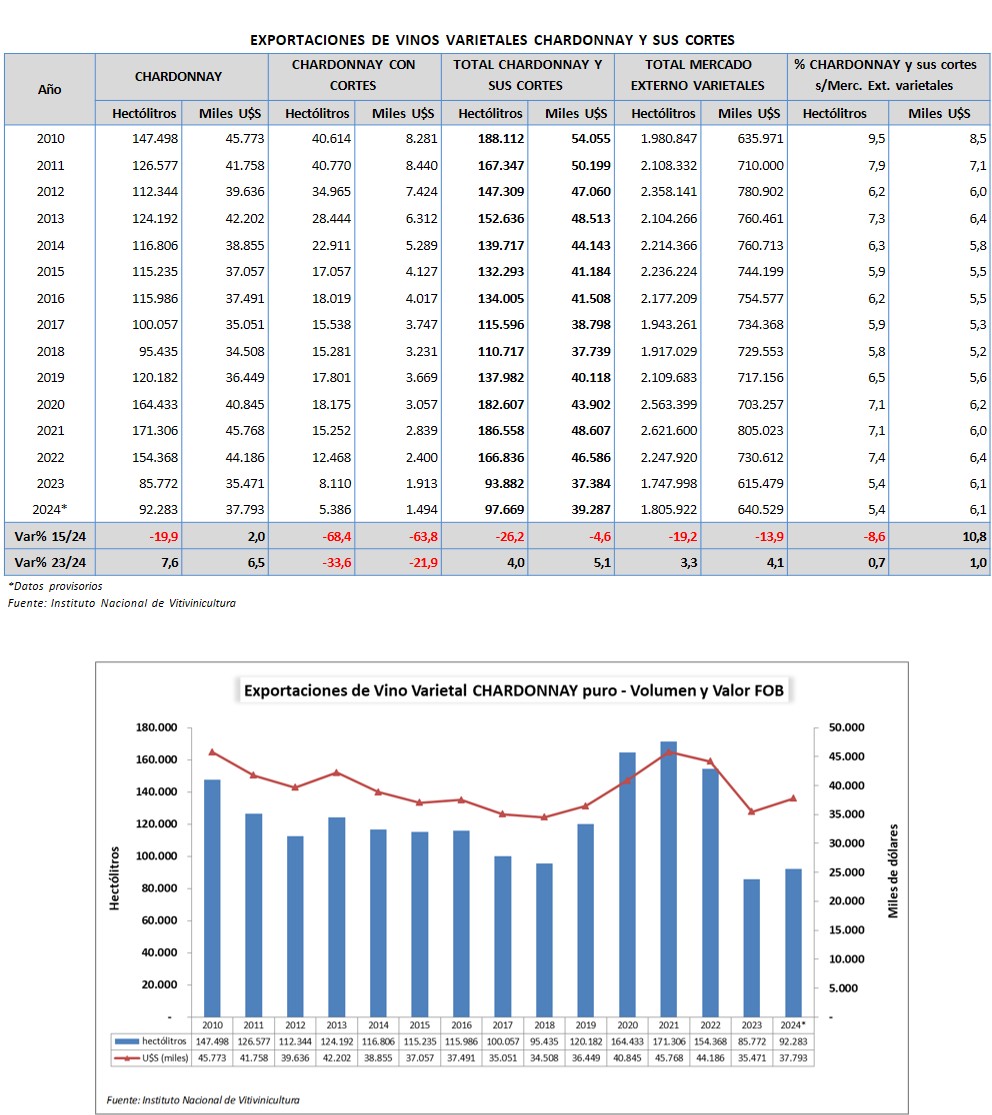The width and height of the screenshot is (992, 1115).
Task: Click the '*Datos provisorios' footnote
Action: [x=55, y=586]
